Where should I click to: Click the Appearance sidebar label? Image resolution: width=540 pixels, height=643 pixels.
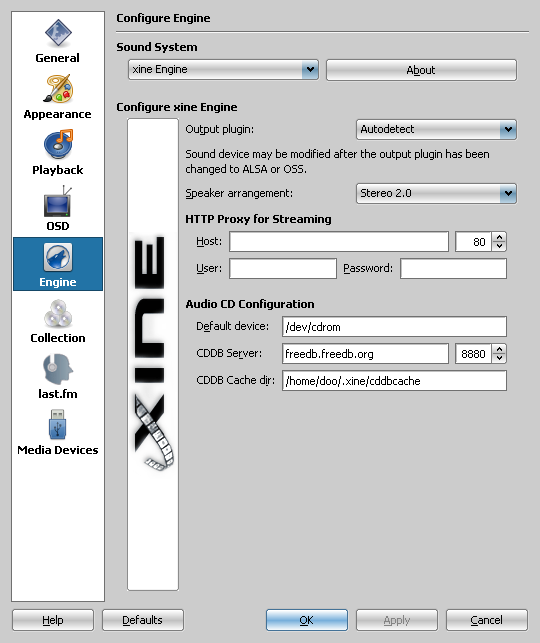(x=57, y=114)
